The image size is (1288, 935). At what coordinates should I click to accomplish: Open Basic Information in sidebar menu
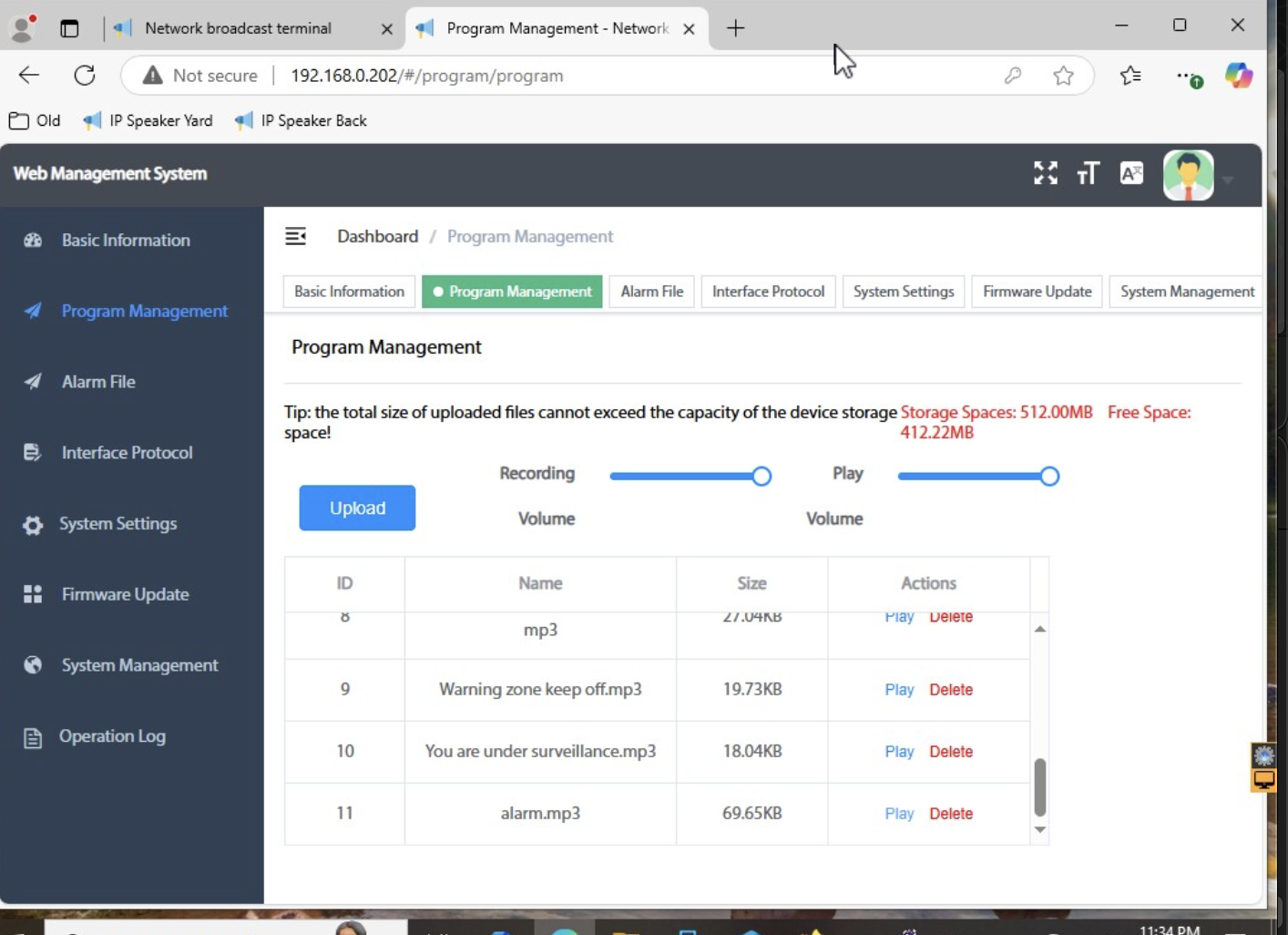(126, 241)
